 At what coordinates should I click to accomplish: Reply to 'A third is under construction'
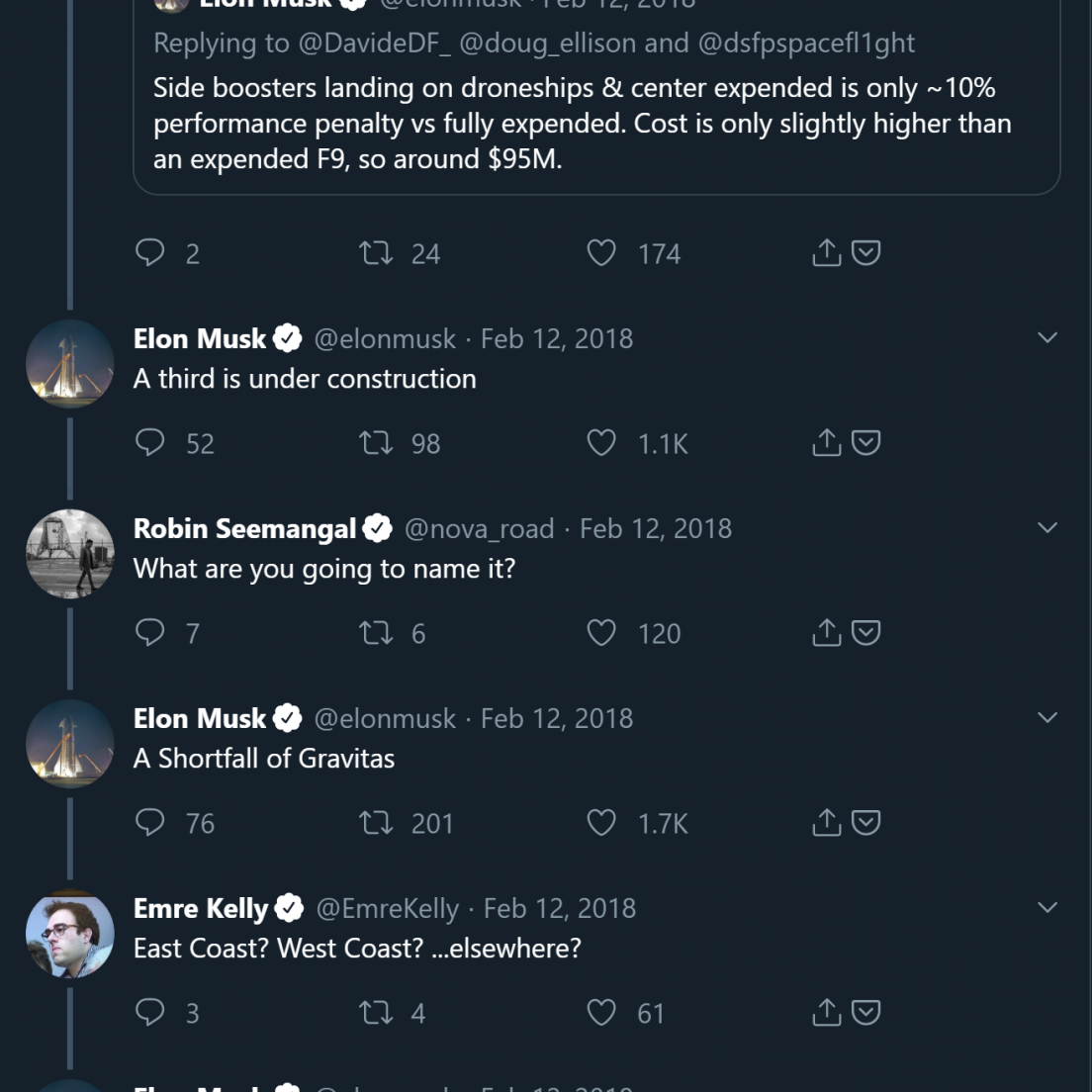coord(149,442)
